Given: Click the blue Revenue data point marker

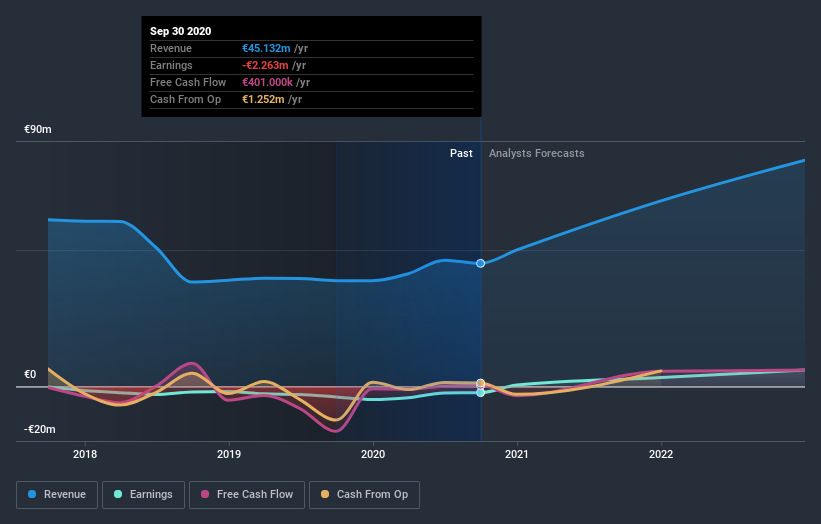Looking at the screenshot, I should click(x=481, y=263).
